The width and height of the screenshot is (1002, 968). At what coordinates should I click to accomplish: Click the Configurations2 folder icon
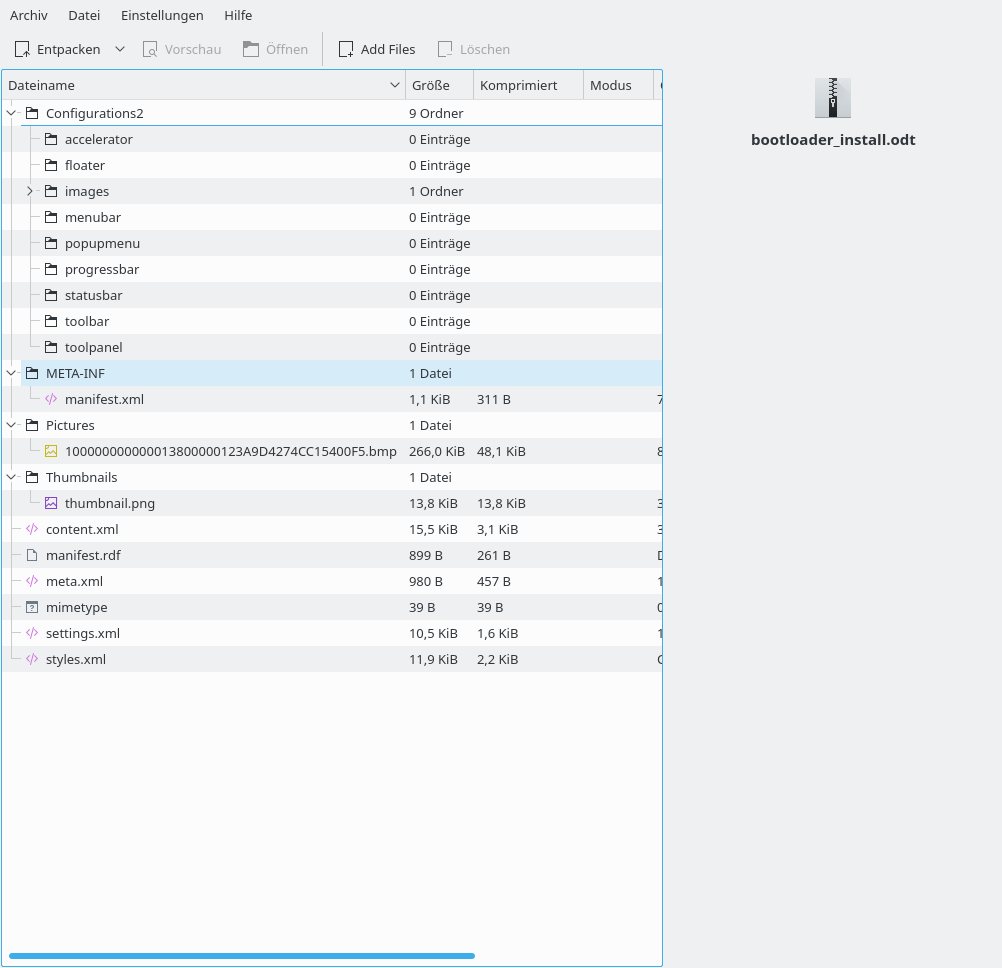[x=32, y=113]
